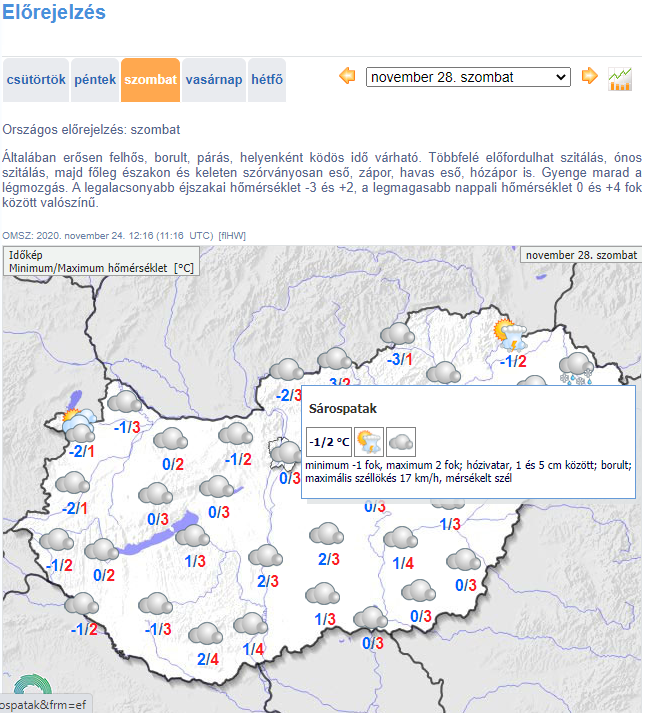Switch to the vasárnap tab

(213, 80)
